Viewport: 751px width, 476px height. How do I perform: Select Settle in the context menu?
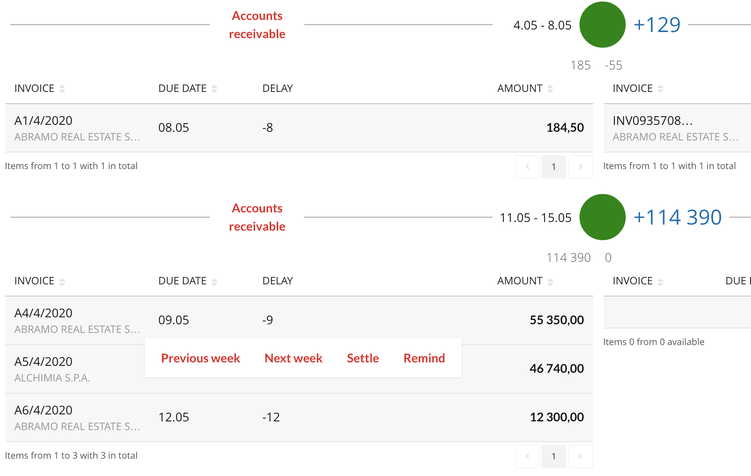pyautogui.click(x=363, y=358)
